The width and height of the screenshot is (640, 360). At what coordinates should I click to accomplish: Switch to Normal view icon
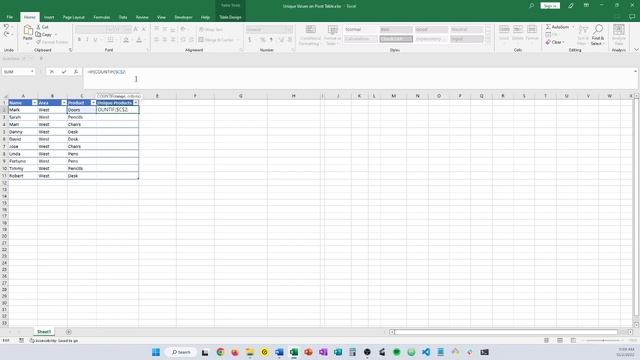point(546,340)
